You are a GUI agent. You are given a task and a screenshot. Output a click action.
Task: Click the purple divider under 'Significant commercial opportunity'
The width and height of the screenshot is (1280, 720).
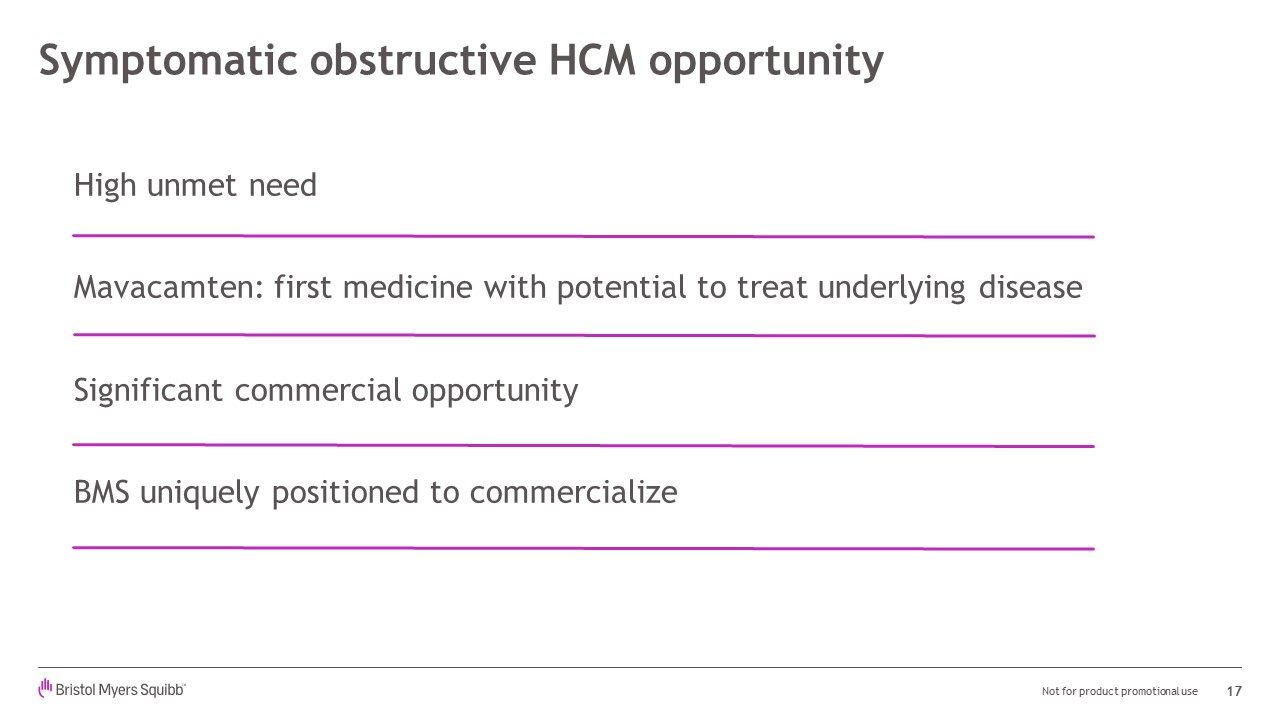[583, 445]
